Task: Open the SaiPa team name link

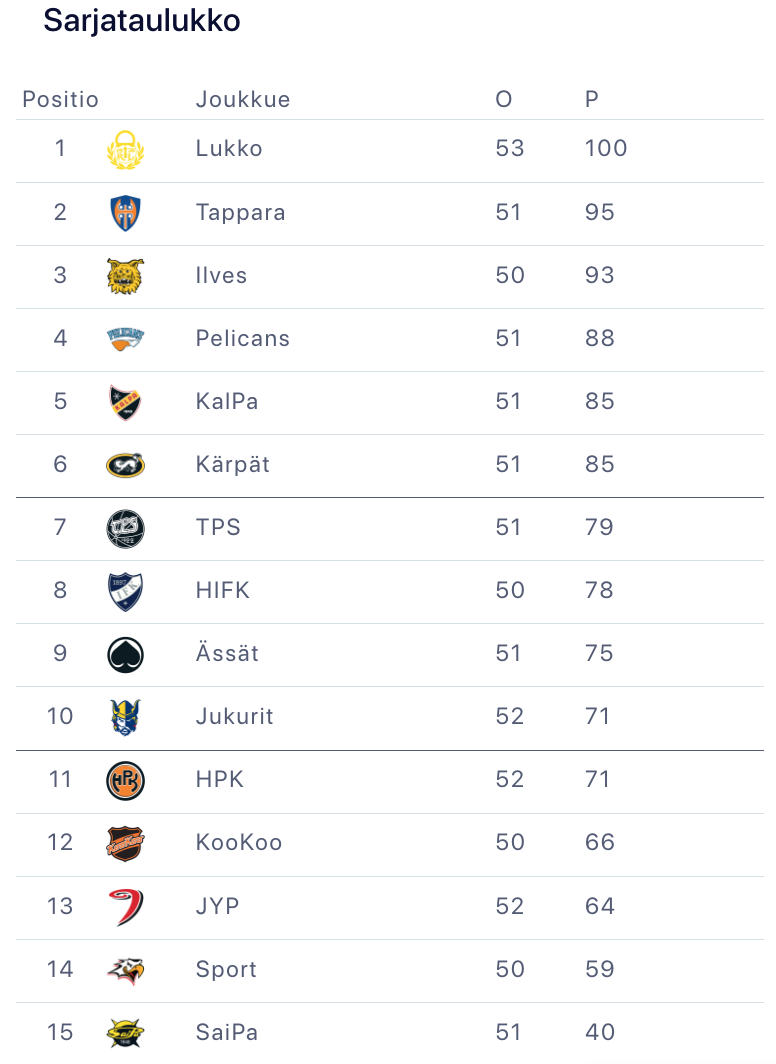Action: pos(226,1032)
